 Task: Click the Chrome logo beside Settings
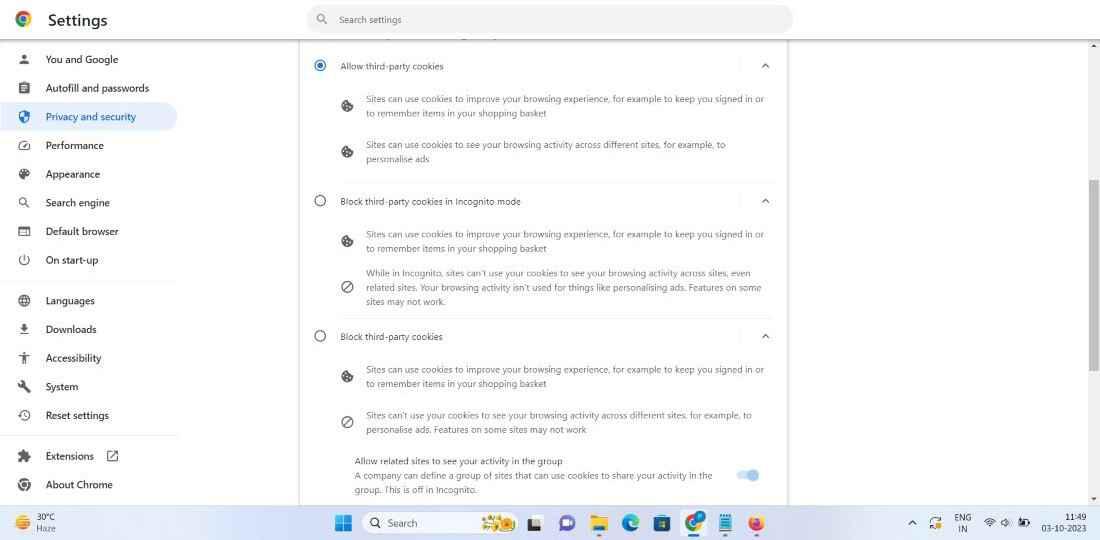pos(23,20)
